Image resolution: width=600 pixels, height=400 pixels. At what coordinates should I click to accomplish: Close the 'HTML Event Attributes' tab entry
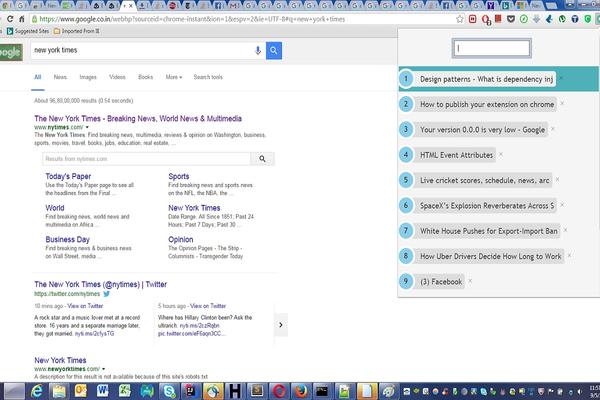tap(500, 154)
